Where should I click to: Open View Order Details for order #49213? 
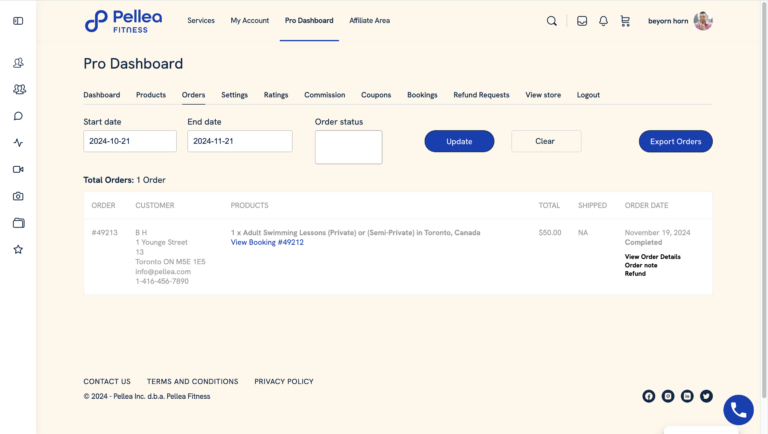click(652, 257)
